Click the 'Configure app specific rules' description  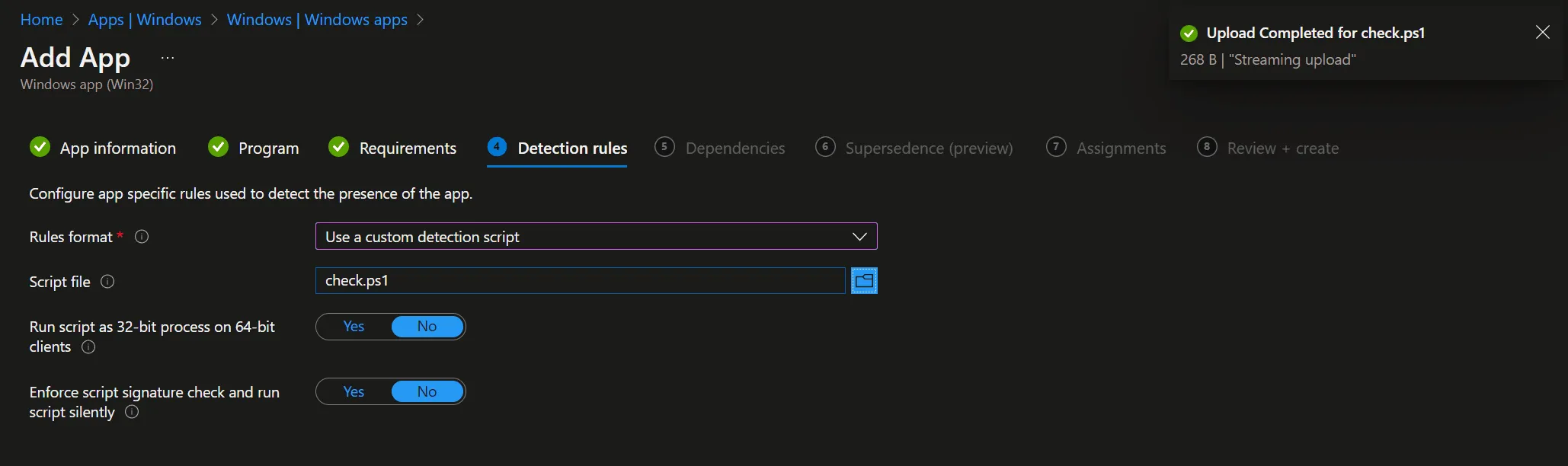[x=251, y=194]
